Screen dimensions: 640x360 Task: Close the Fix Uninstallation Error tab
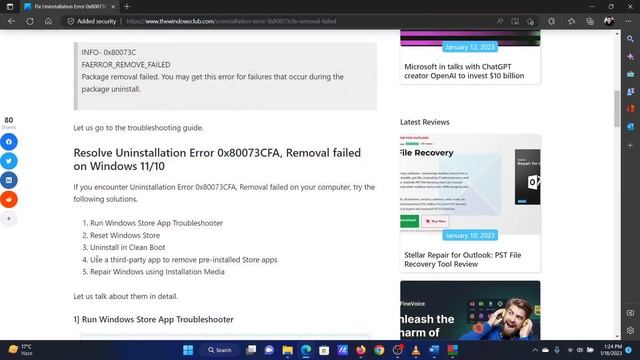pos(113,7)
